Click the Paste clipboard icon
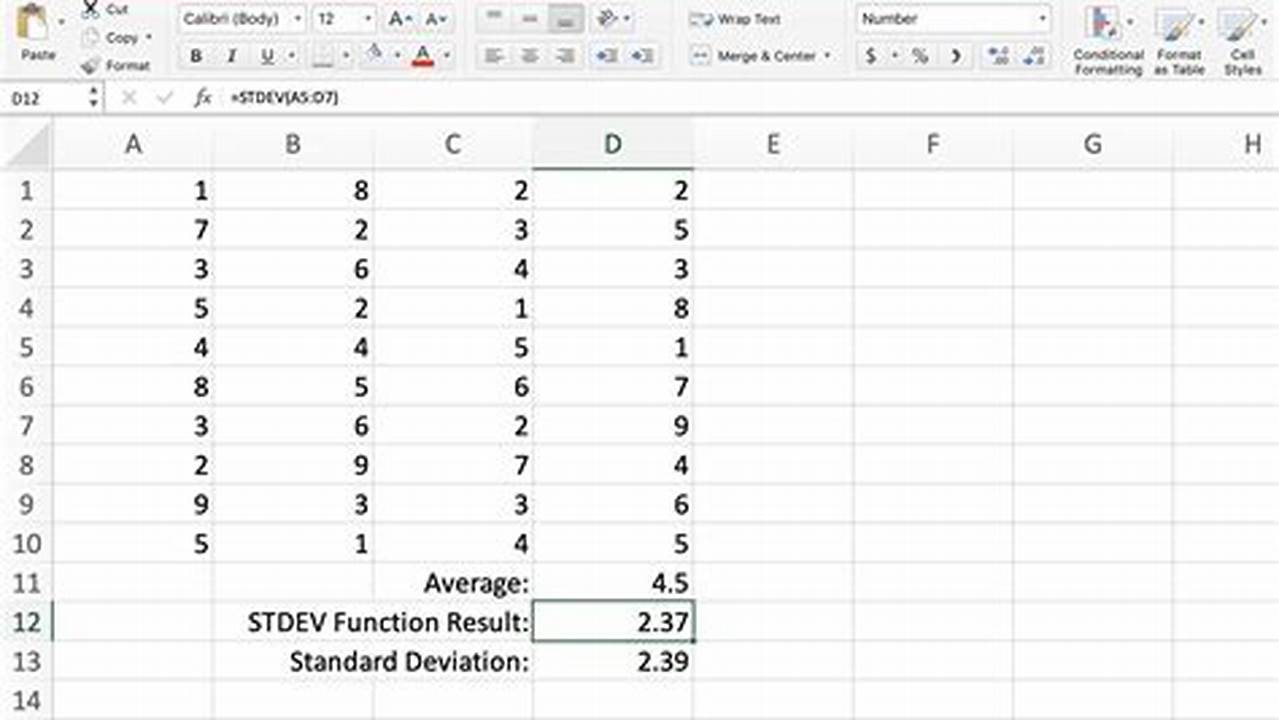Viewport: 1279px width, 720px height. tap(34, 20)
